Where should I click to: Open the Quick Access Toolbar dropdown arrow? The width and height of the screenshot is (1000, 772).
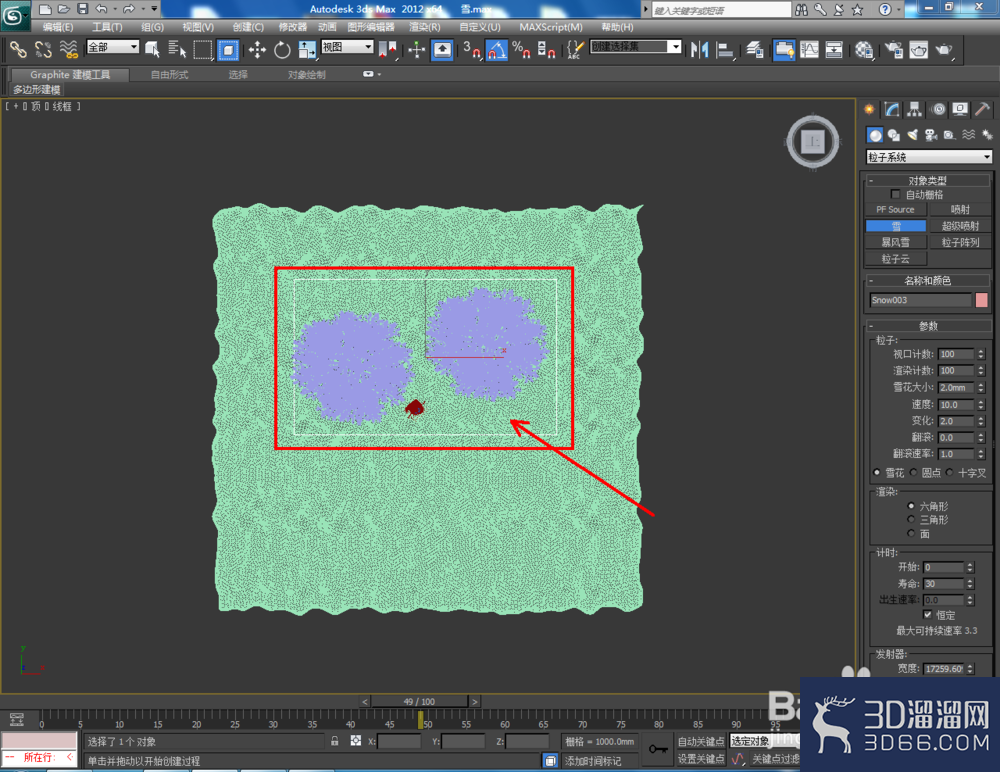click(154, 9)
